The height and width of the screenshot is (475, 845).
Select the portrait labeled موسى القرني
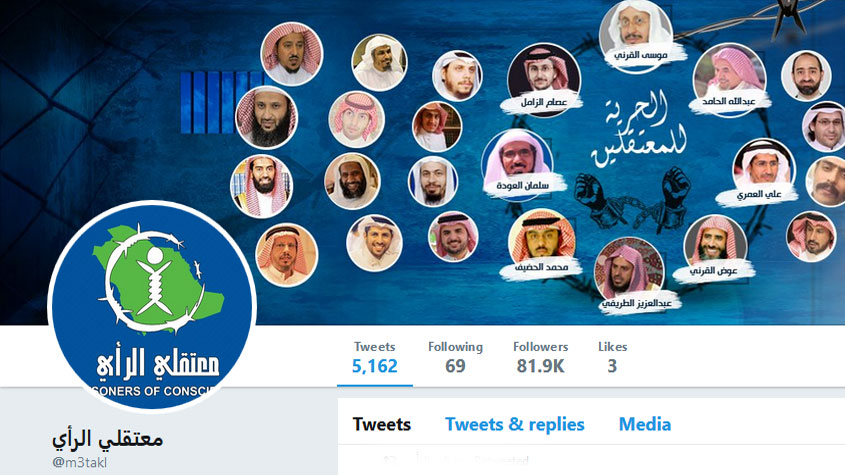point(636,34)
